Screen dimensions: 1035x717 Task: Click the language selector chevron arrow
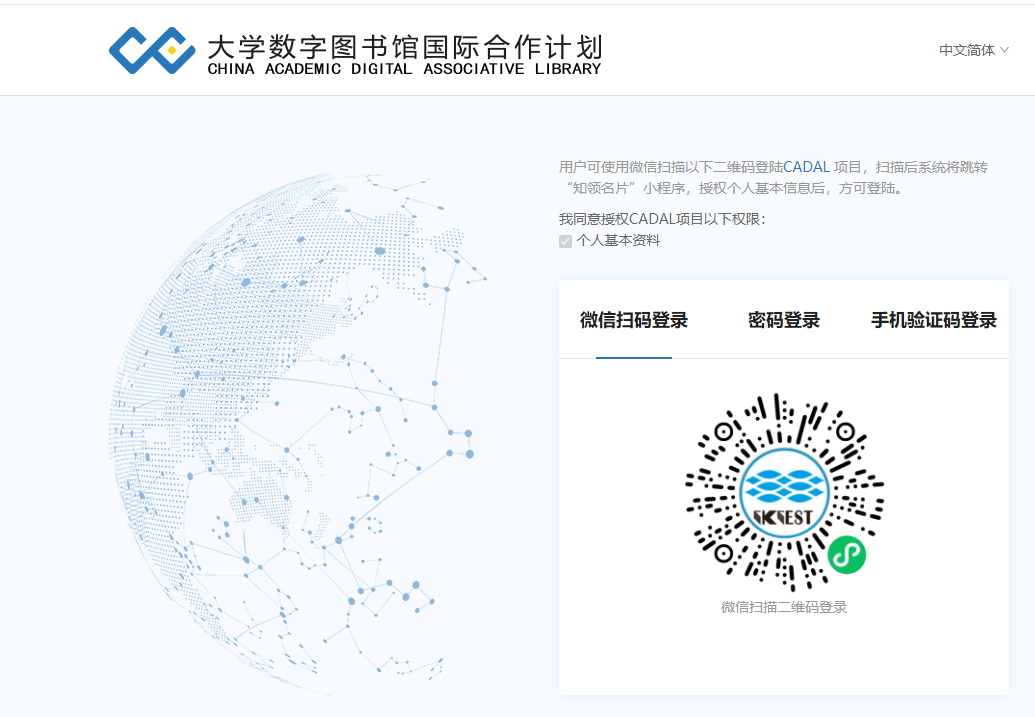tap(1005, 50)
